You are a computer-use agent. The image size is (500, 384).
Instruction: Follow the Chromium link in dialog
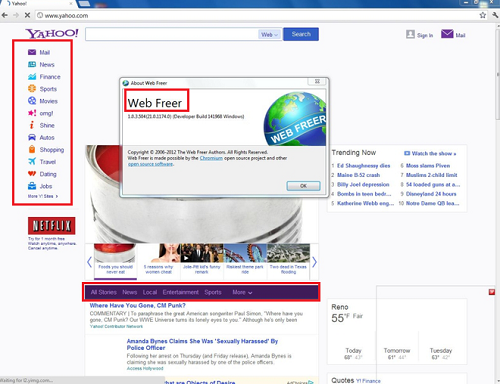[211, 158]
